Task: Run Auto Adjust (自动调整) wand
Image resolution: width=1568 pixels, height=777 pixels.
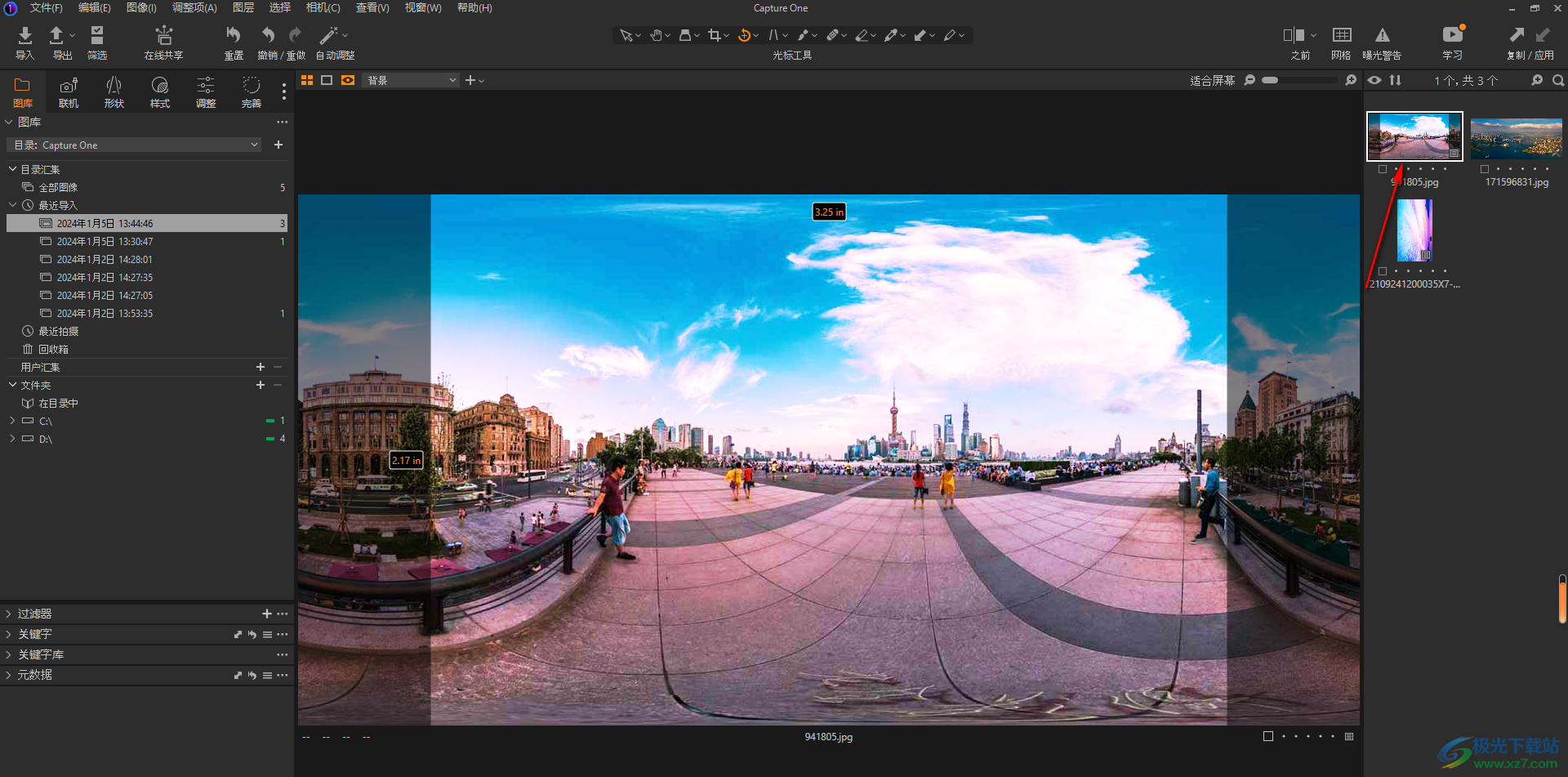Action: [328, 36]
